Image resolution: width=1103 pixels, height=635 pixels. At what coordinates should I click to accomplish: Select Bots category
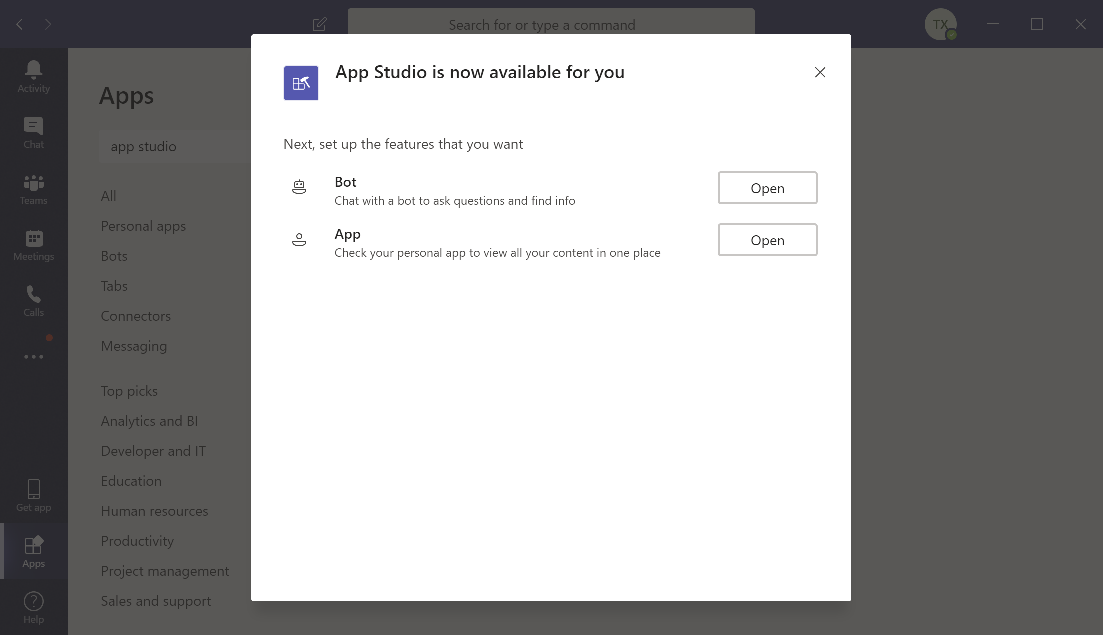click(114, 256)
